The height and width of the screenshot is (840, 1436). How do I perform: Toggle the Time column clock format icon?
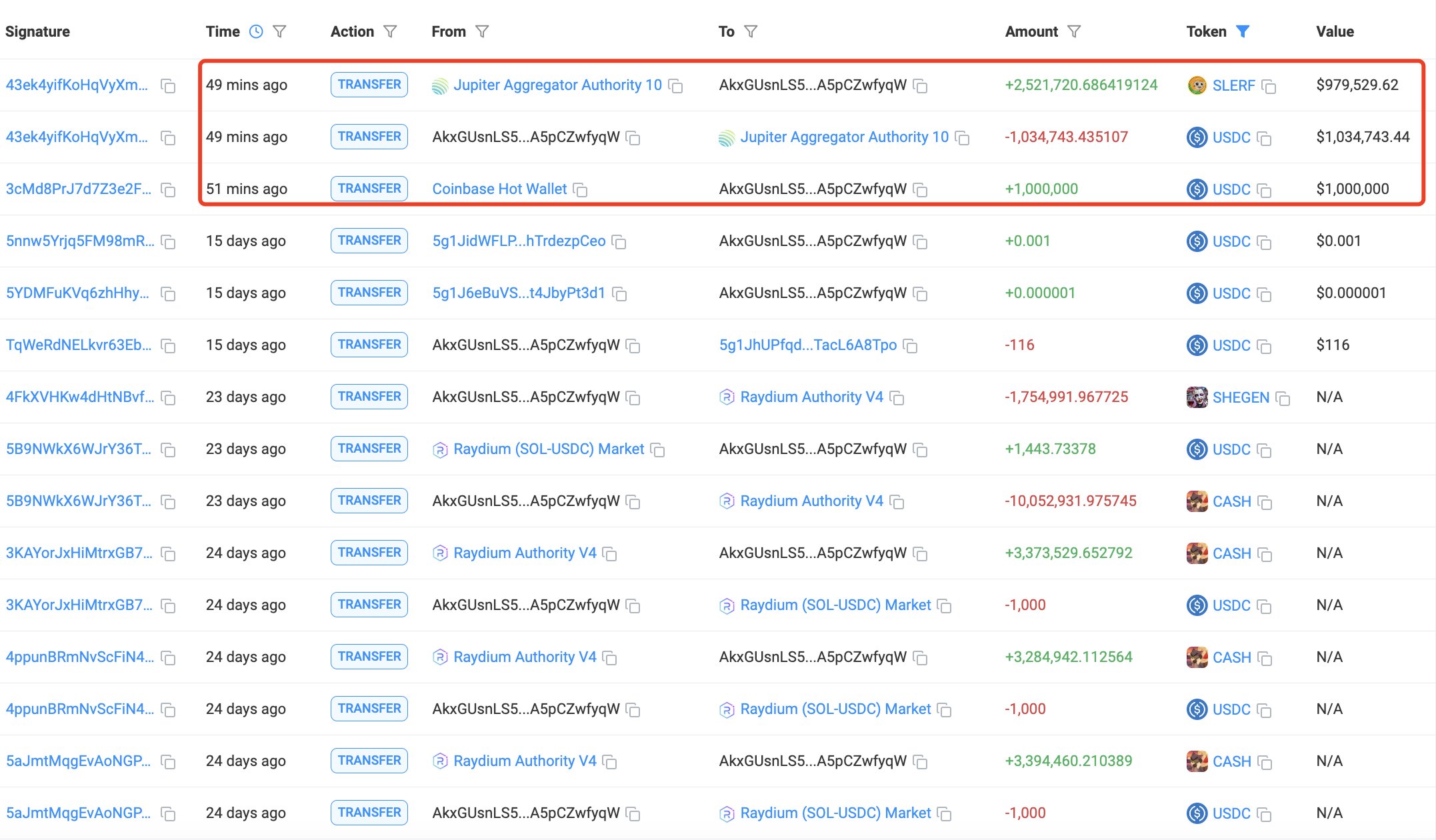click(x=256, y=31)
